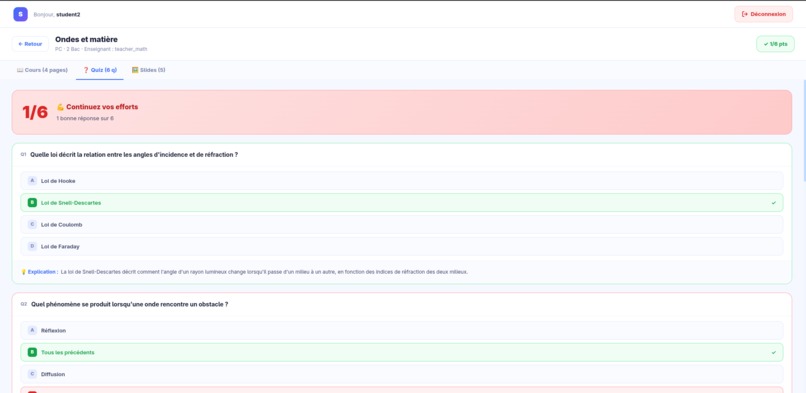Click the text '1 bonne réponse sur 6'
This screenshot has height=393, width=806.
point(85,118)
